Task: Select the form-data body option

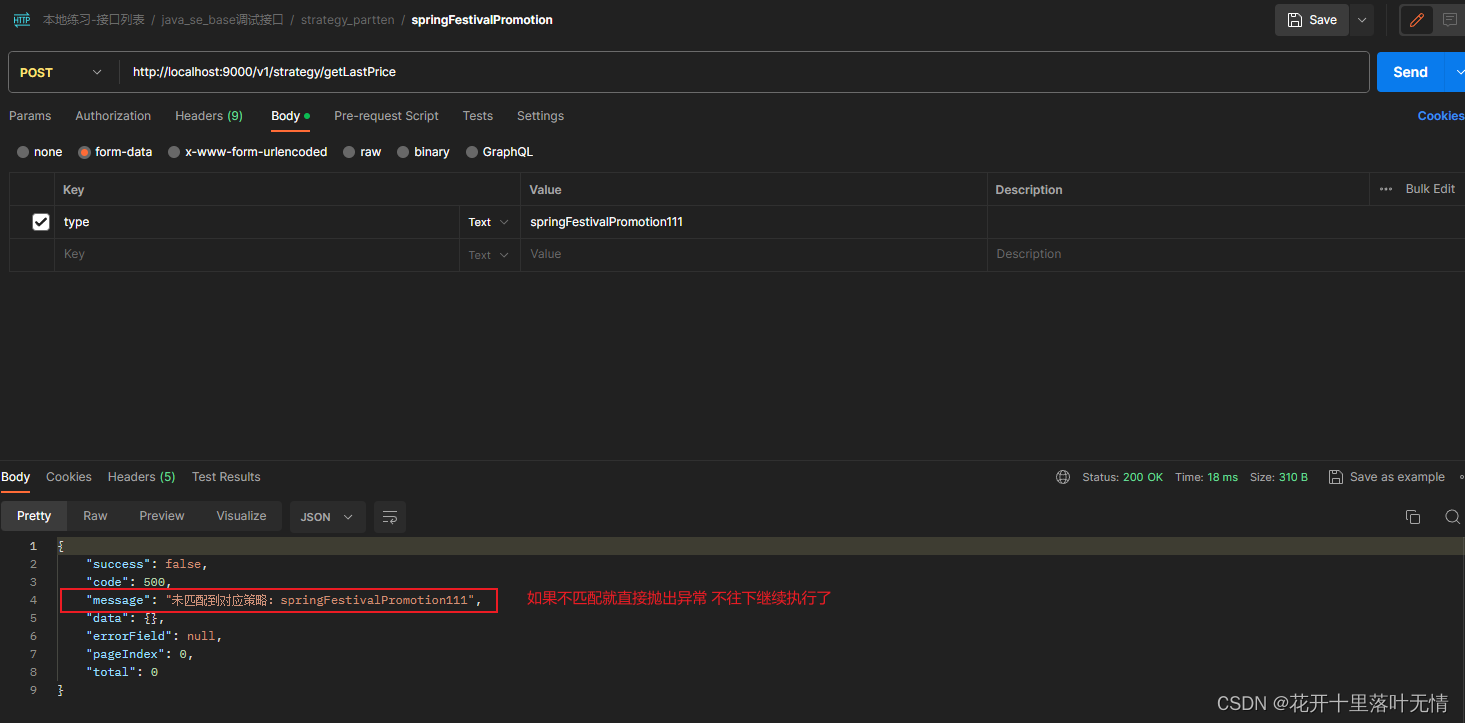Action: coord(84,152)
